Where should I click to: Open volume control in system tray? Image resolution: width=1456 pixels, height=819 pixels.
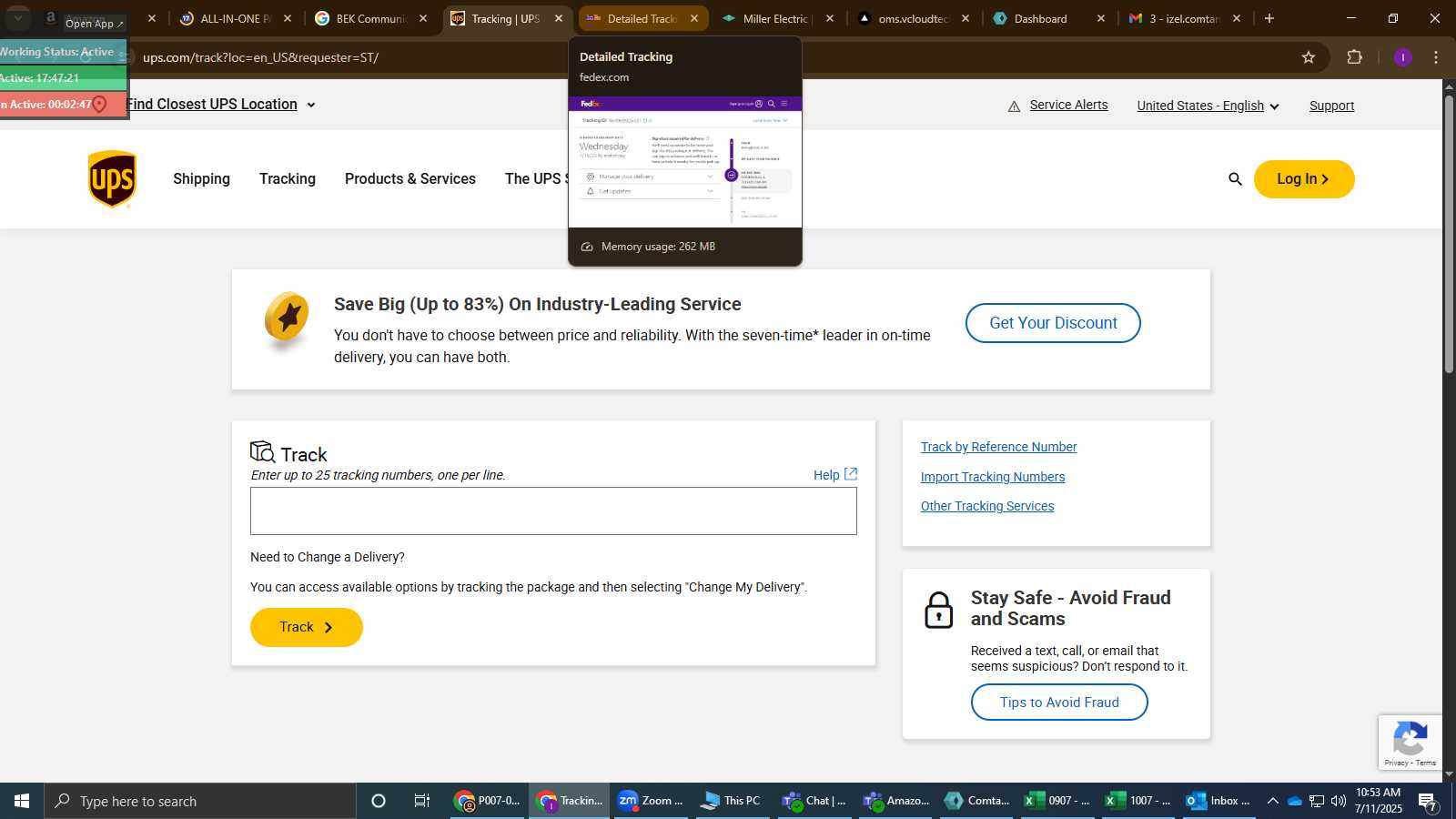click(1338, 801)
